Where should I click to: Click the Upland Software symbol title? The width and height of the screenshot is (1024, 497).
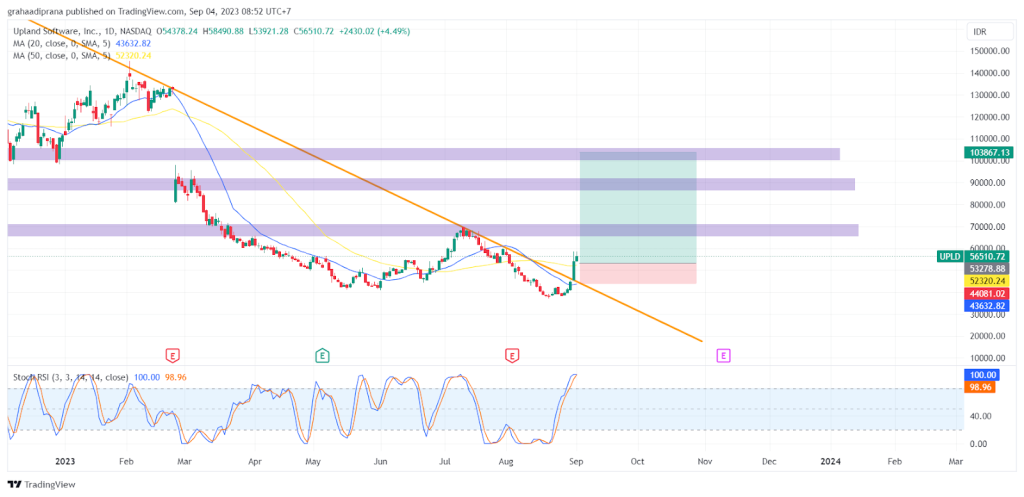(82, 31)
